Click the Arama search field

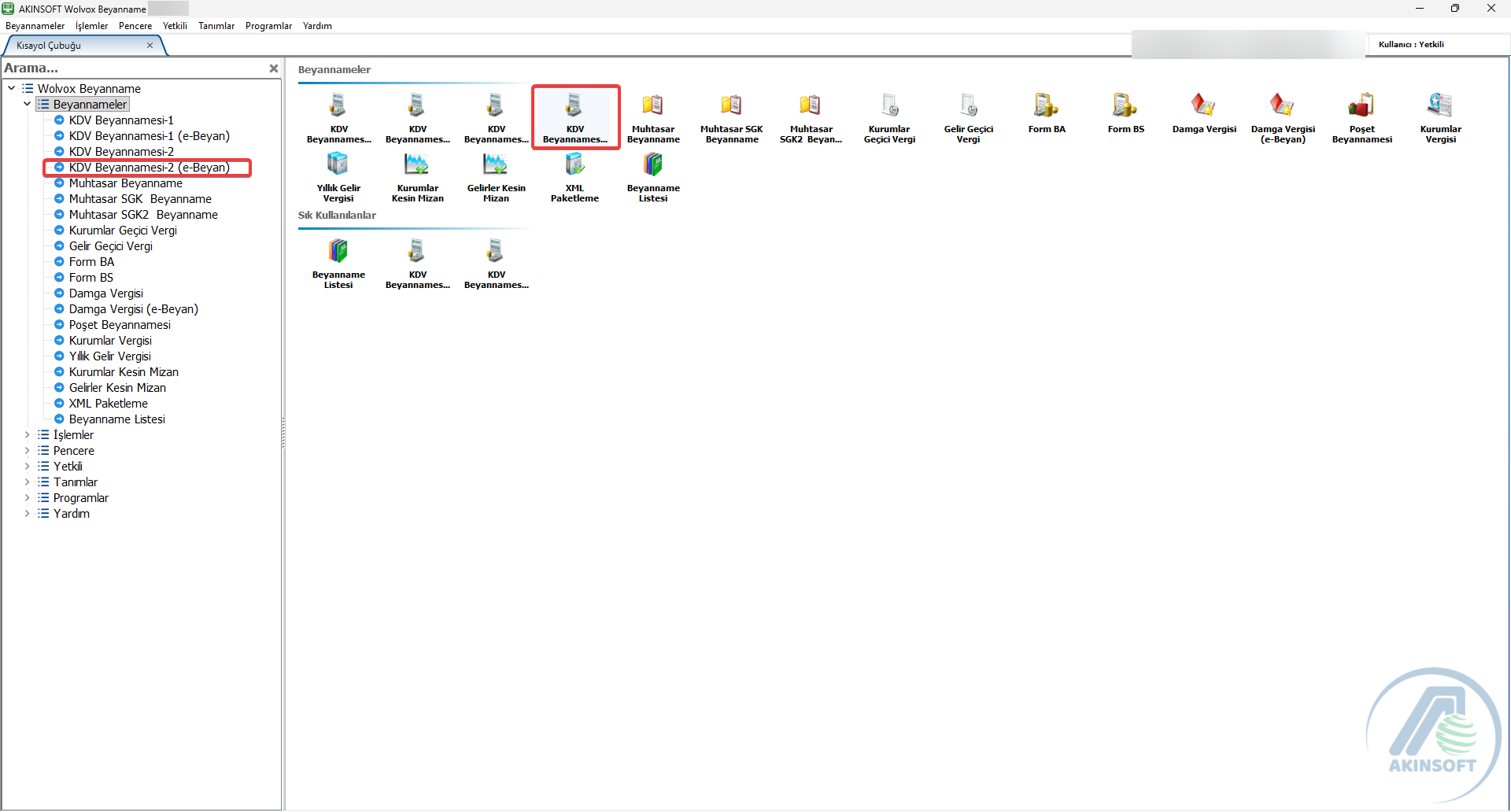pos(134,68)
